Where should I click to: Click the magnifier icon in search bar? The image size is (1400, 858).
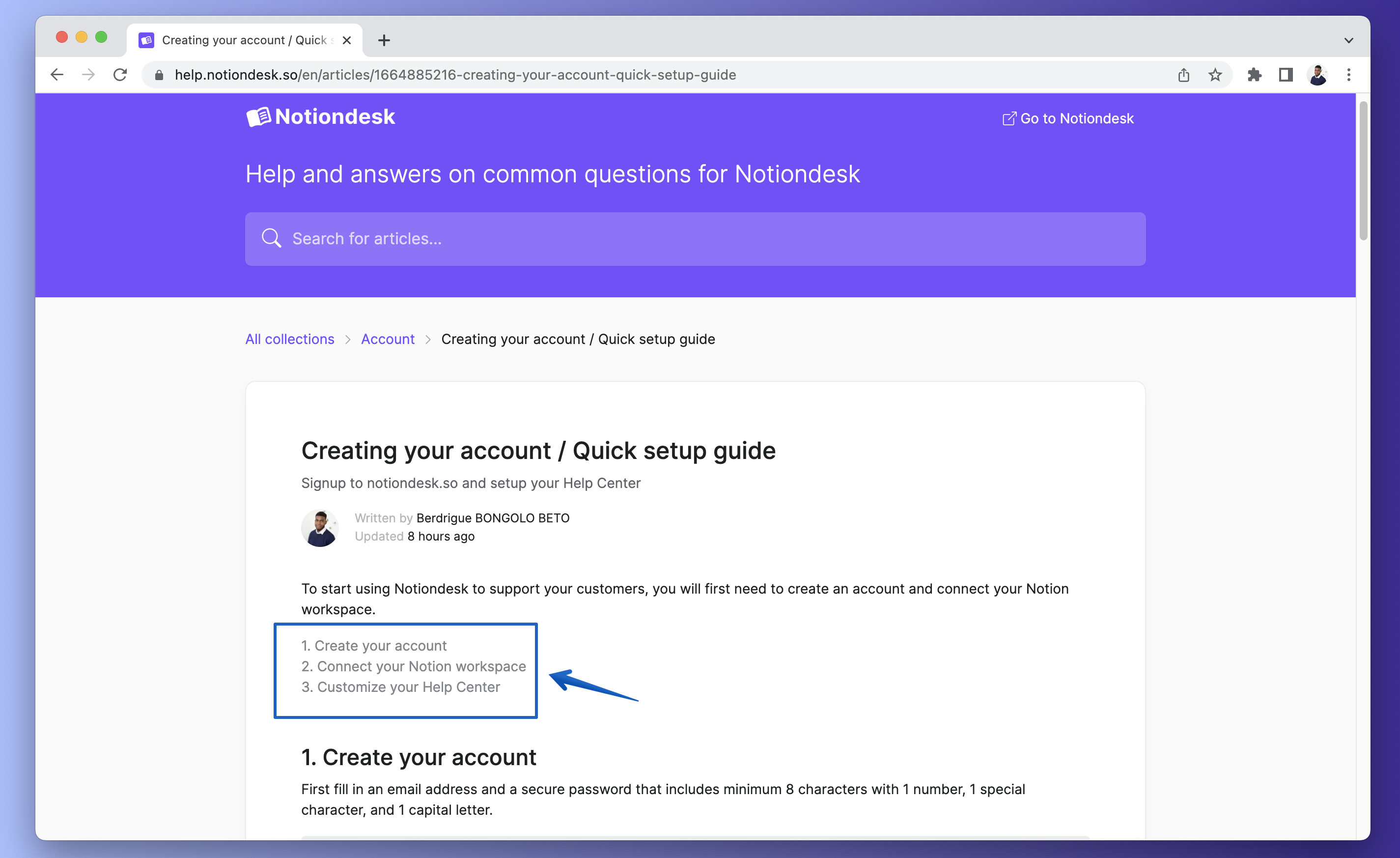pyautogui.click(x=271, y=239)
